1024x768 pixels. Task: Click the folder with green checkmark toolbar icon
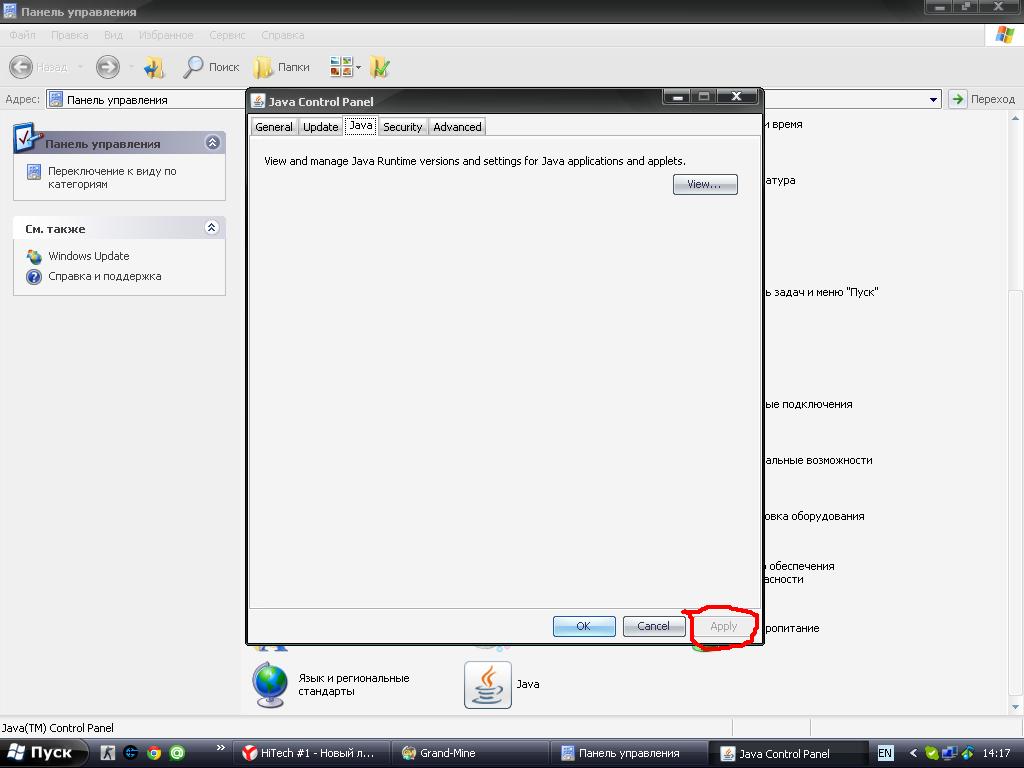click(x=379, y=67)
